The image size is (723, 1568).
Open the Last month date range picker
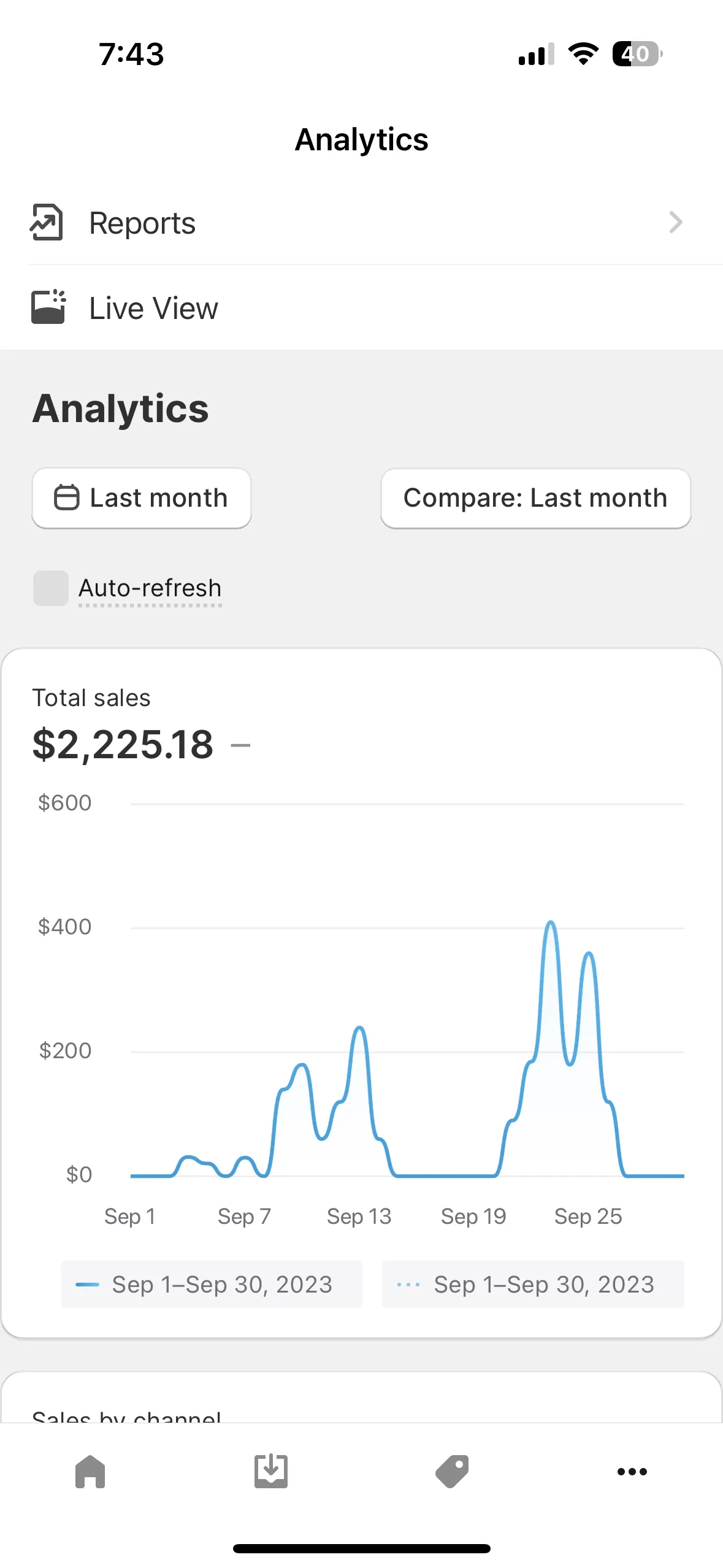point(142,498)
